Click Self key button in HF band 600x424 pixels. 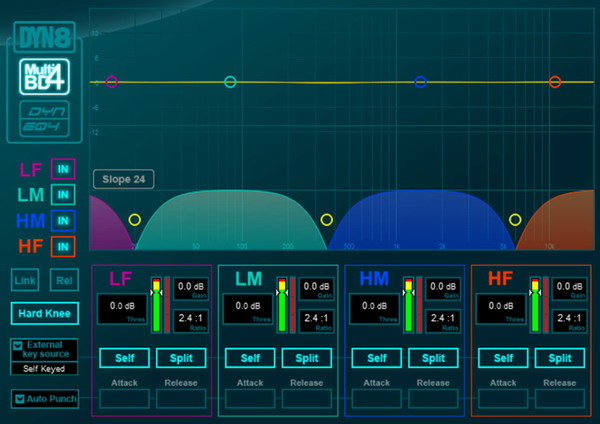[503, 358]
